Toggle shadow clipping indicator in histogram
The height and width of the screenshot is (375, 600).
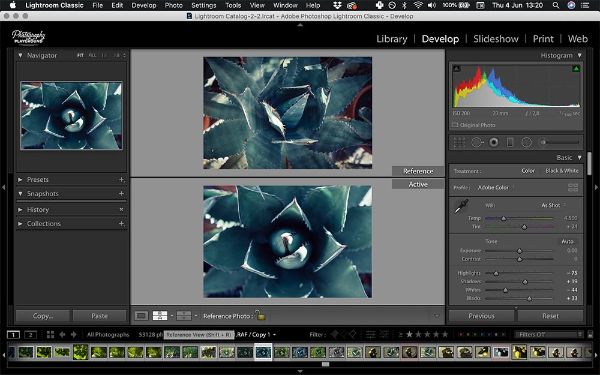(457, 68)
